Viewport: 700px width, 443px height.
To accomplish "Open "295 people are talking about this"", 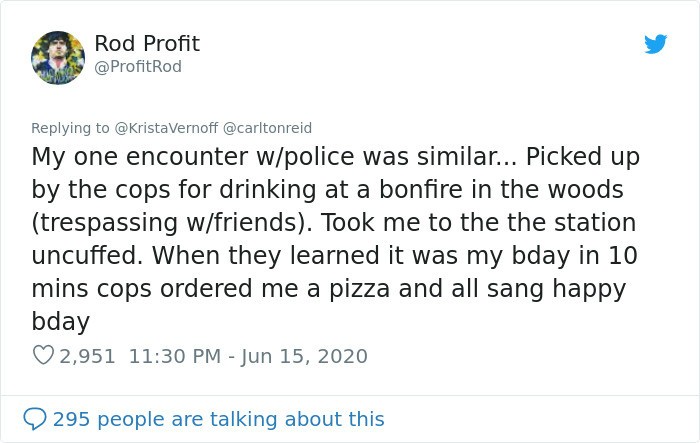I will (x=218, y=419).
